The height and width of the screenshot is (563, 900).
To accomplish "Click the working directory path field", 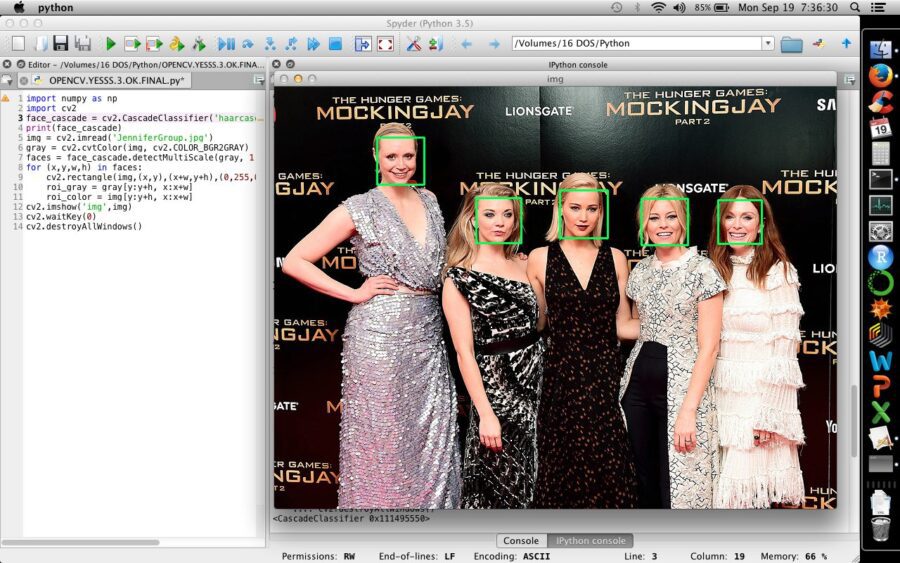I will [x=637, y=43].
